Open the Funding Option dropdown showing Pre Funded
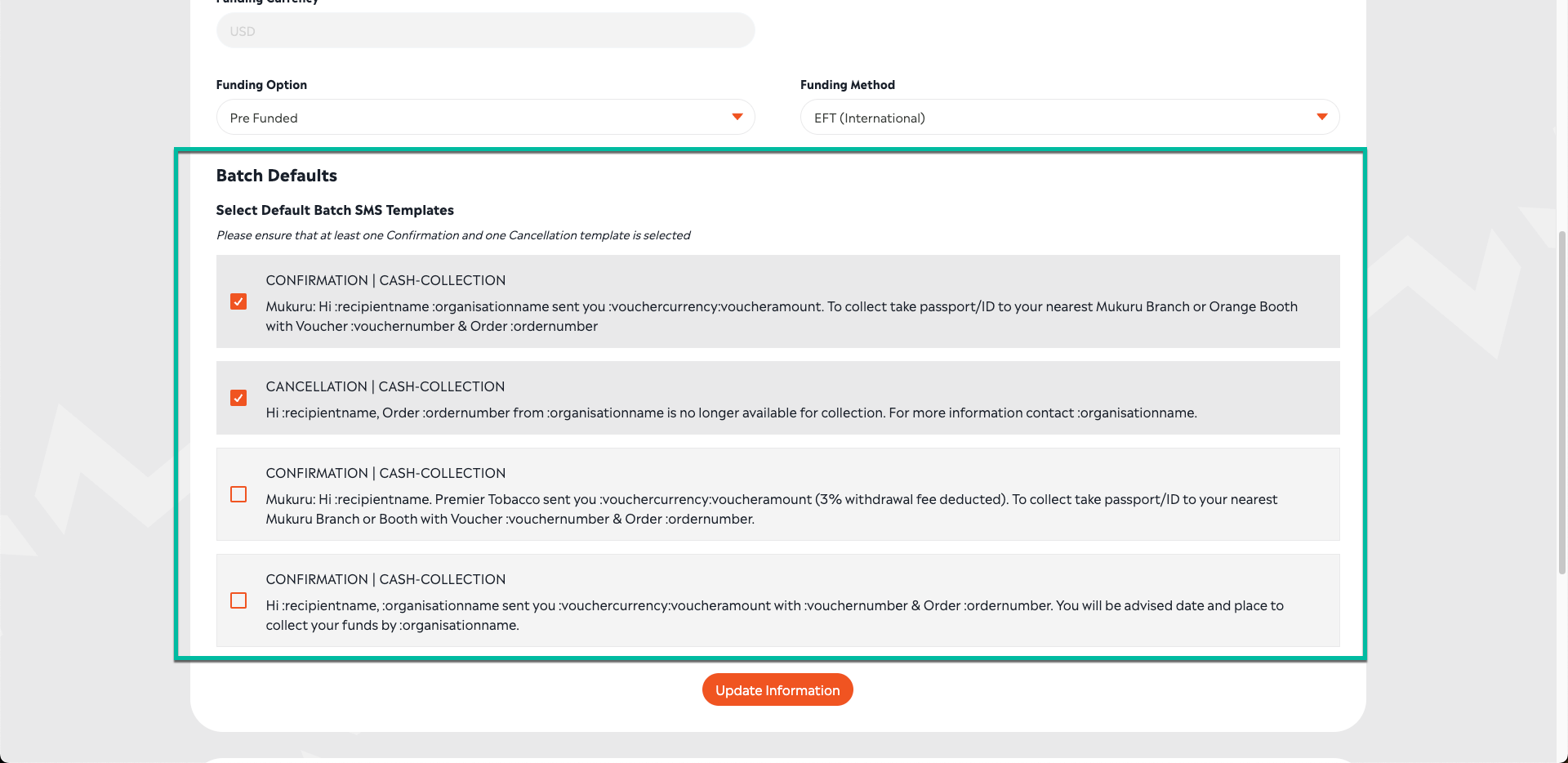 [484, 118]
